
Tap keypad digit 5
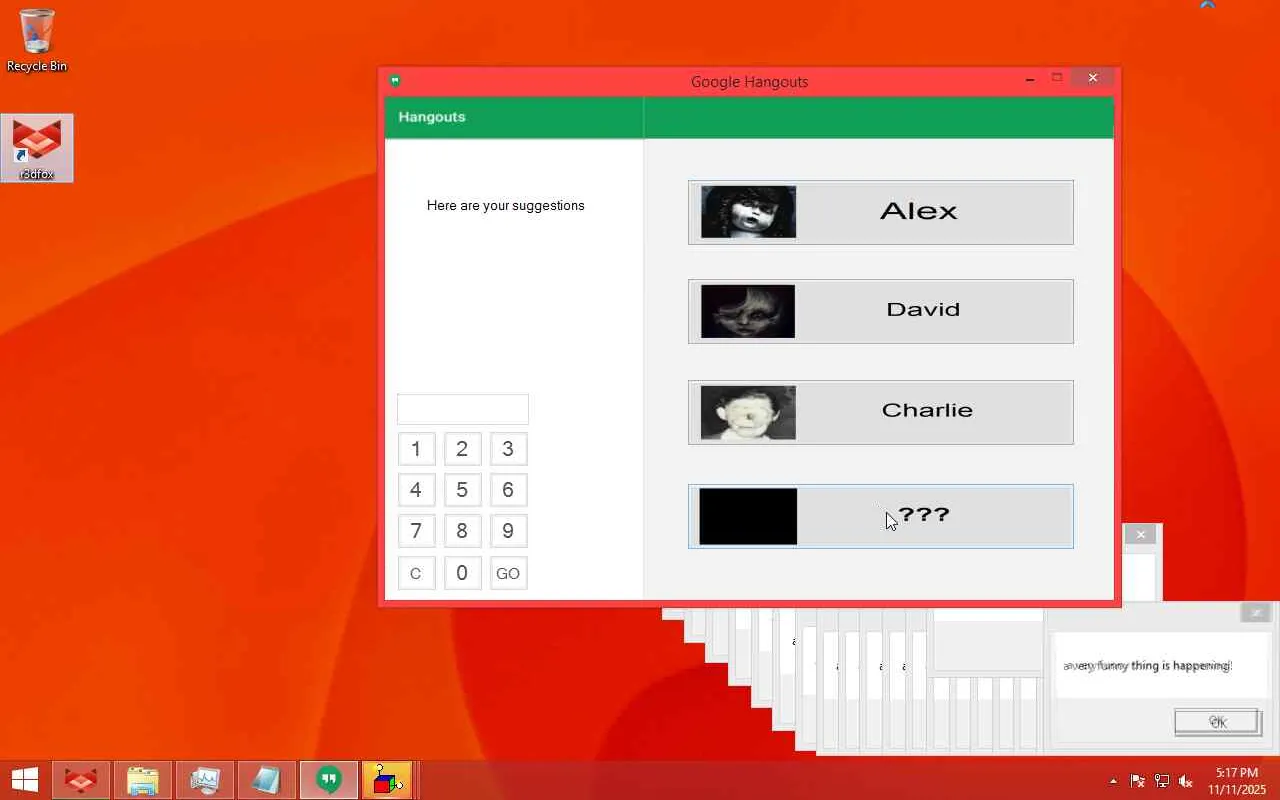pyautogui.click(x=462, y=490)
